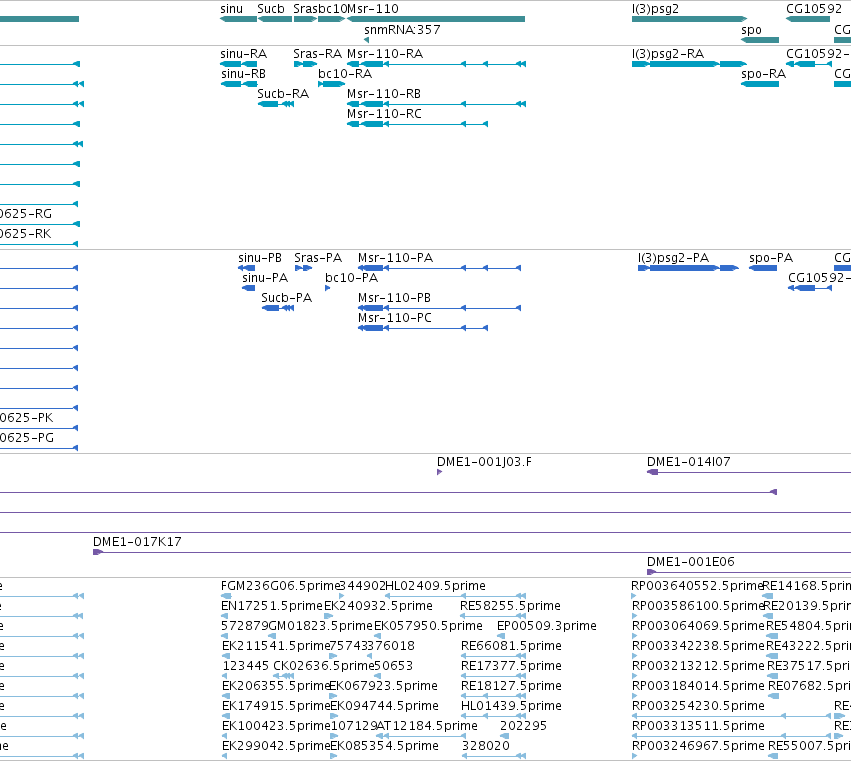Click the Msr-110-RA transcript label
851x761 pixels.
coord(385,54)
